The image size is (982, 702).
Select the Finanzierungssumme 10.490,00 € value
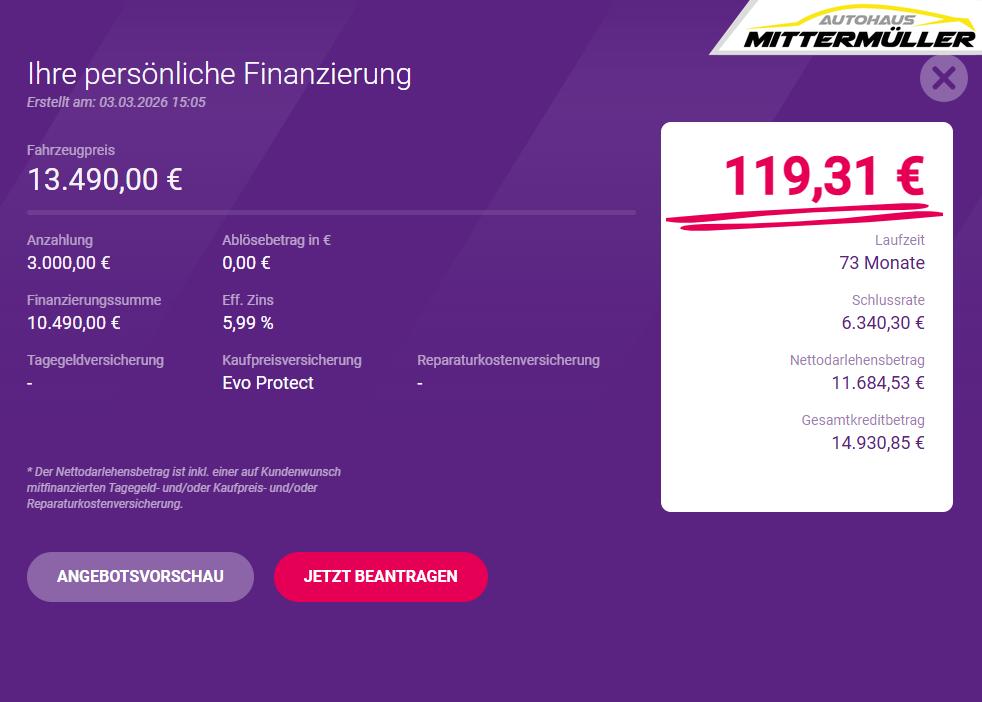[x=74, y=323]
